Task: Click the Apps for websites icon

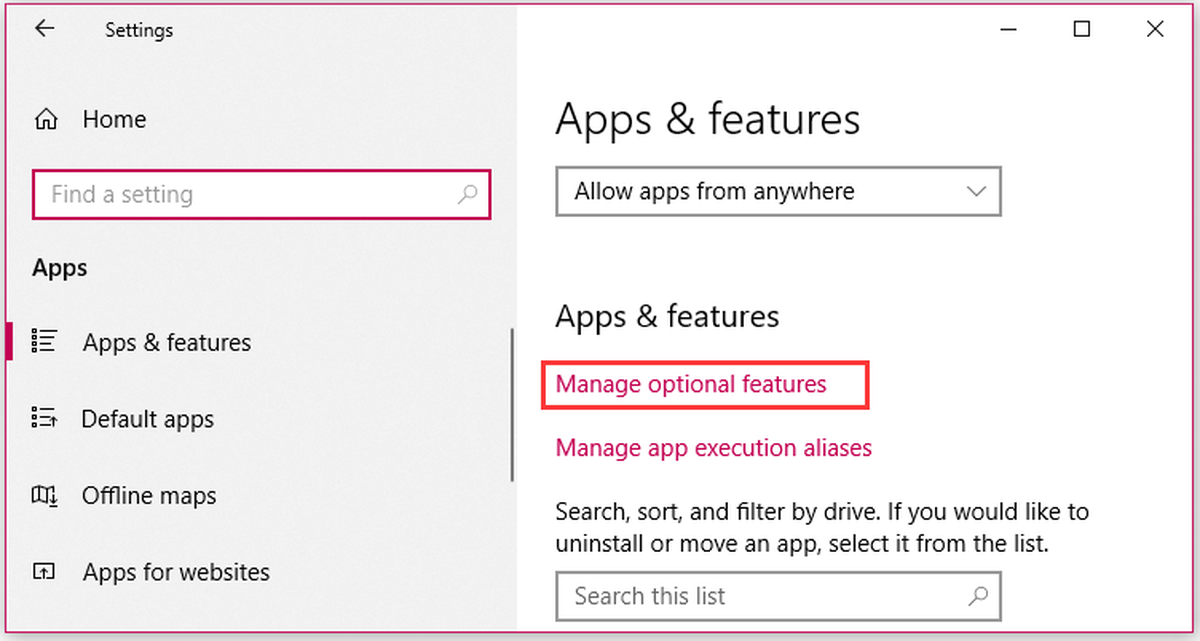Action: 44,572
